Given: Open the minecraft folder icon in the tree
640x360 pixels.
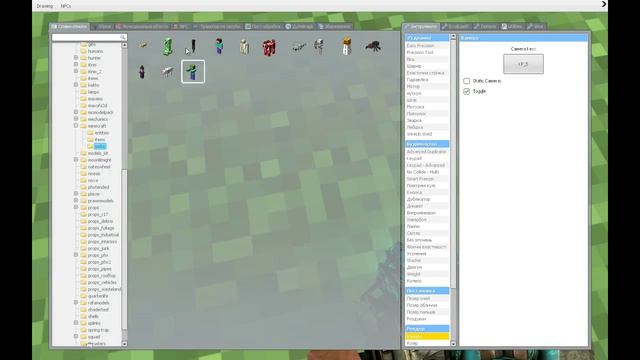Looking at the screenshot, I should [83, 126].
